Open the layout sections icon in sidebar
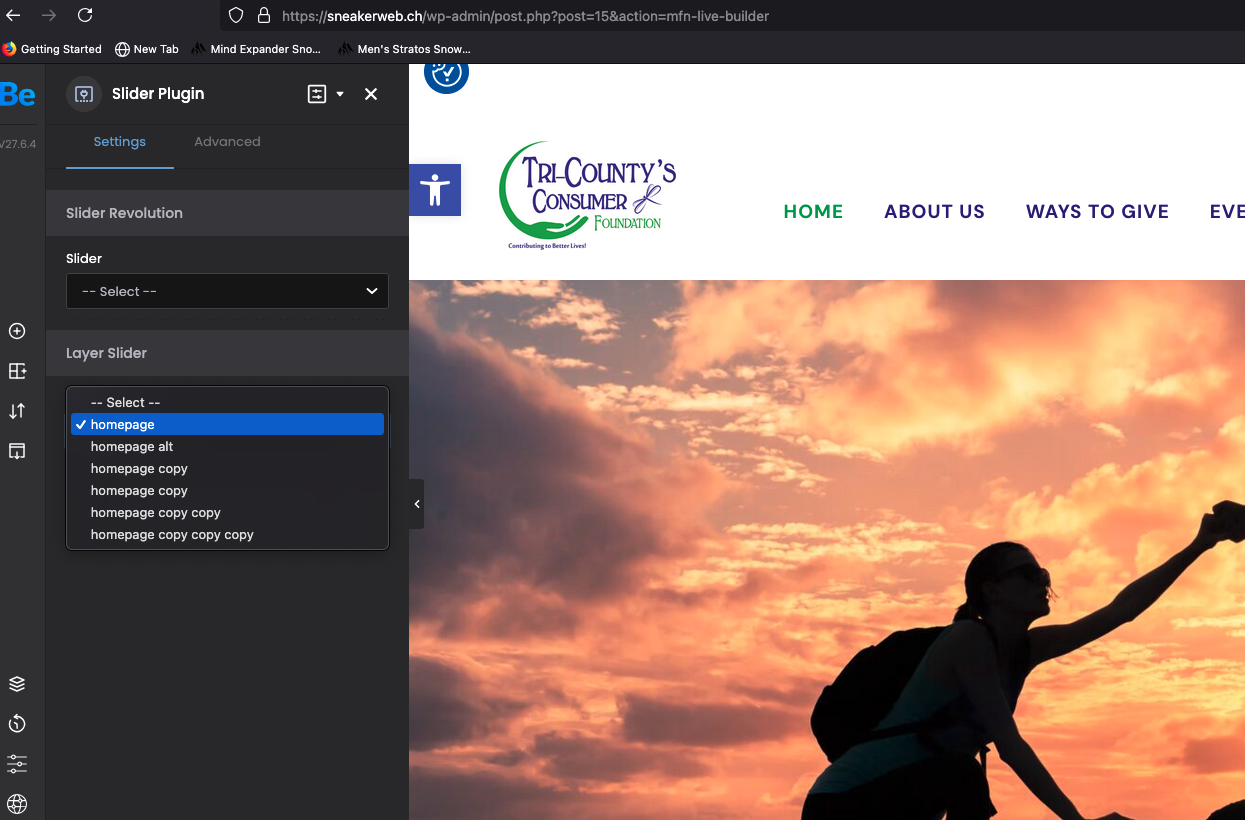1245x820 pixels. click(17, 371)
